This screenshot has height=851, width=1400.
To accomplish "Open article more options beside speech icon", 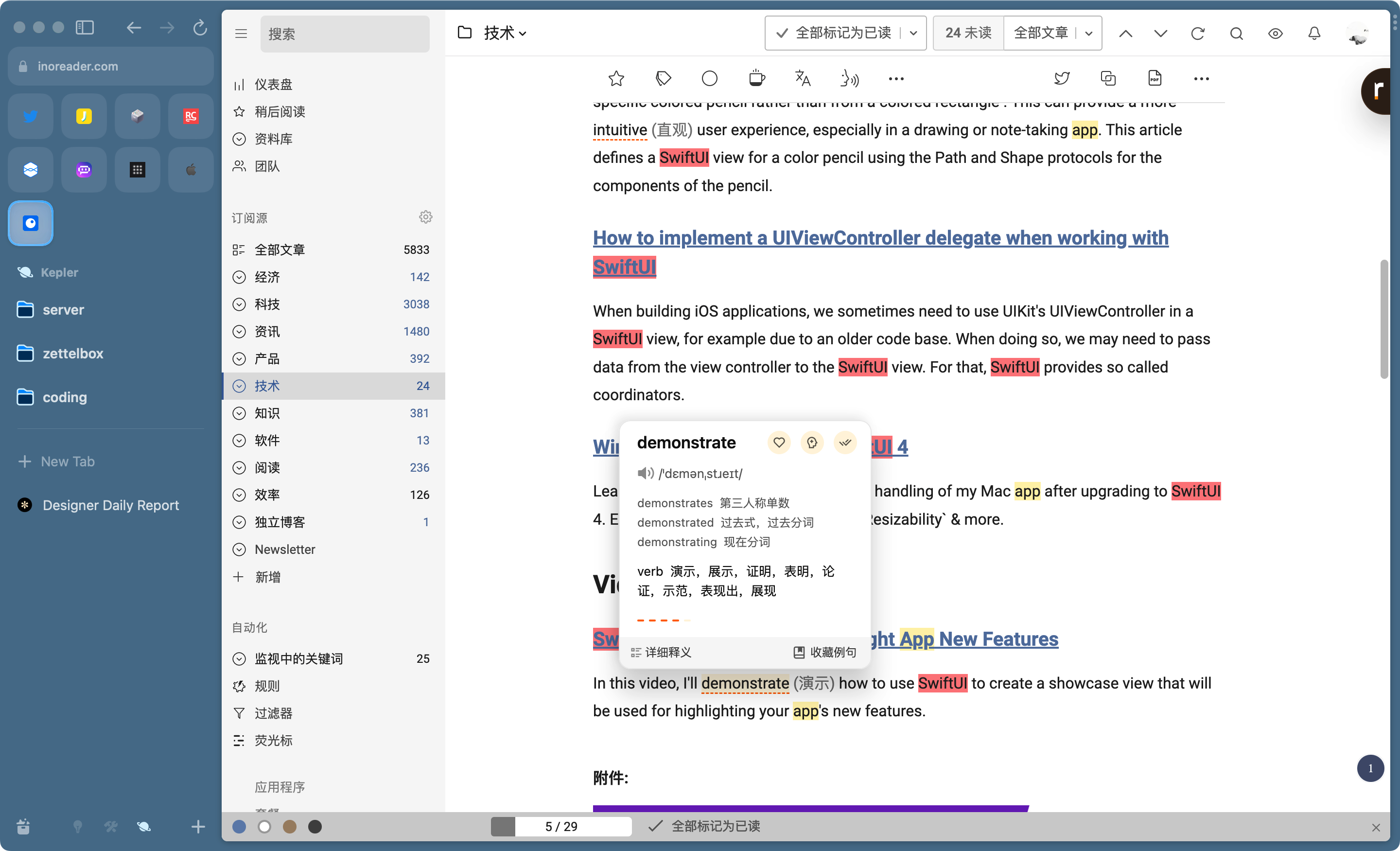I will pyautogui.click(x=896, y=78).
